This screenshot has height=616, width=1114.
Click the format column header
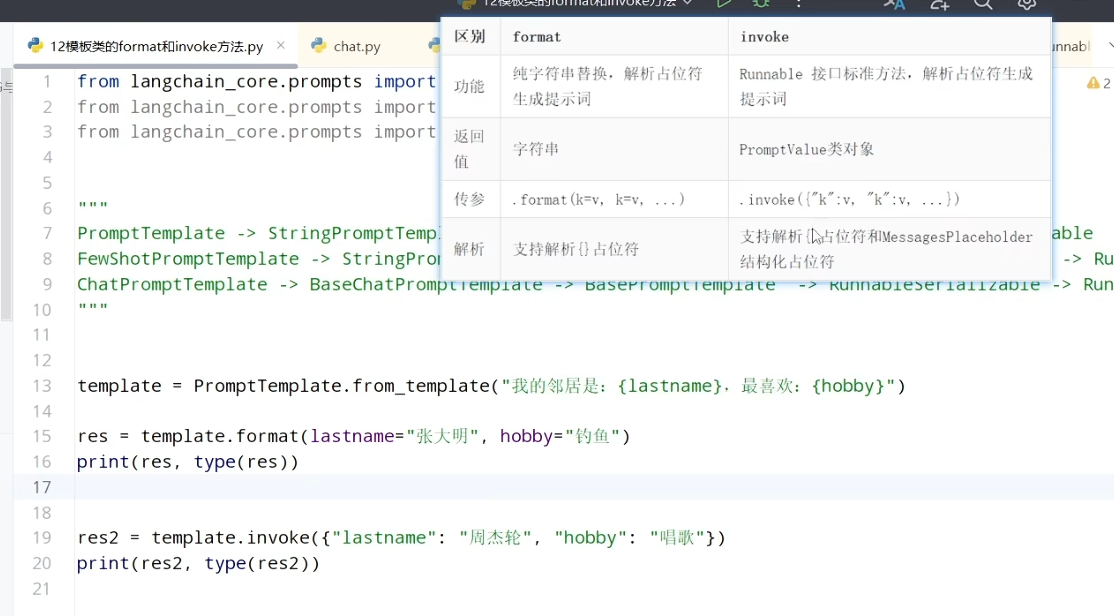click(x=536, y=37)
